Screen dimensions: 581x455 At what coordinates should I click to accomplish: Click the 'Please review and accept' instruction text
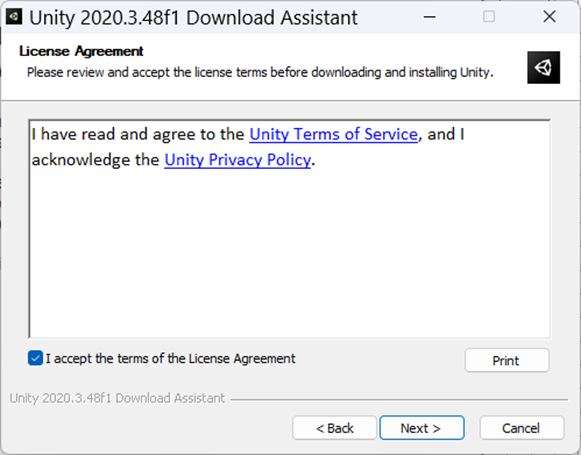point(260,72)
